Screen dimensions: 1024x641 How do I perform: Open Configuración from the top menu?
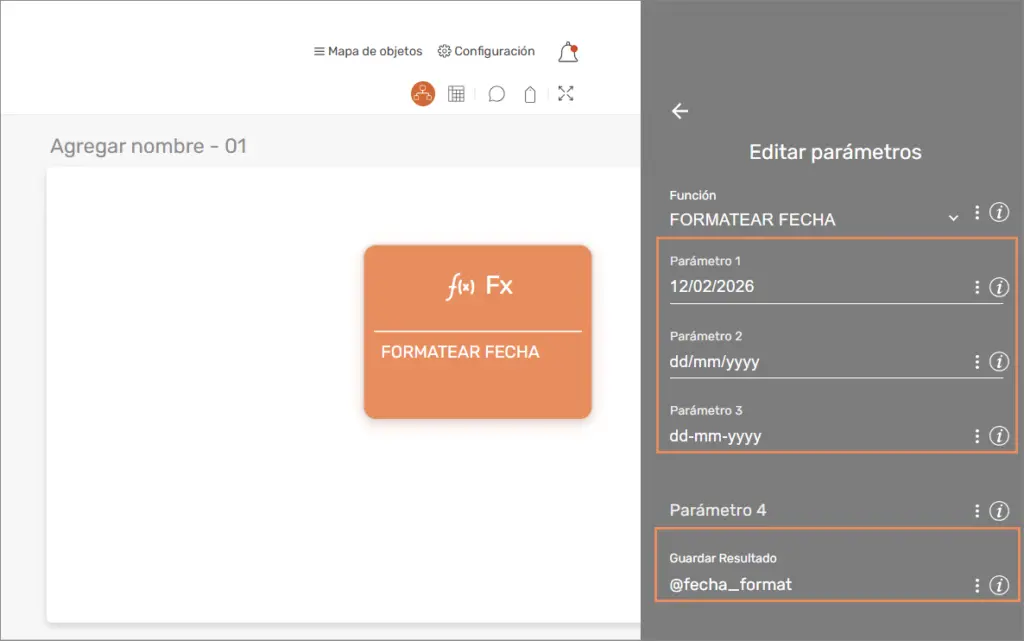[x=486, y=50]
